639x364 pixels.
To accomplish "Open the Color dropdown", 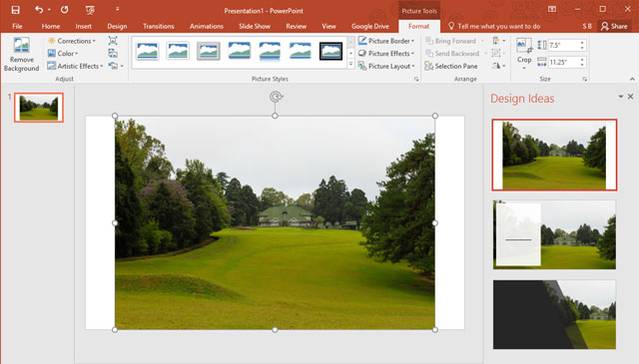I will click(x=63, y=53).
